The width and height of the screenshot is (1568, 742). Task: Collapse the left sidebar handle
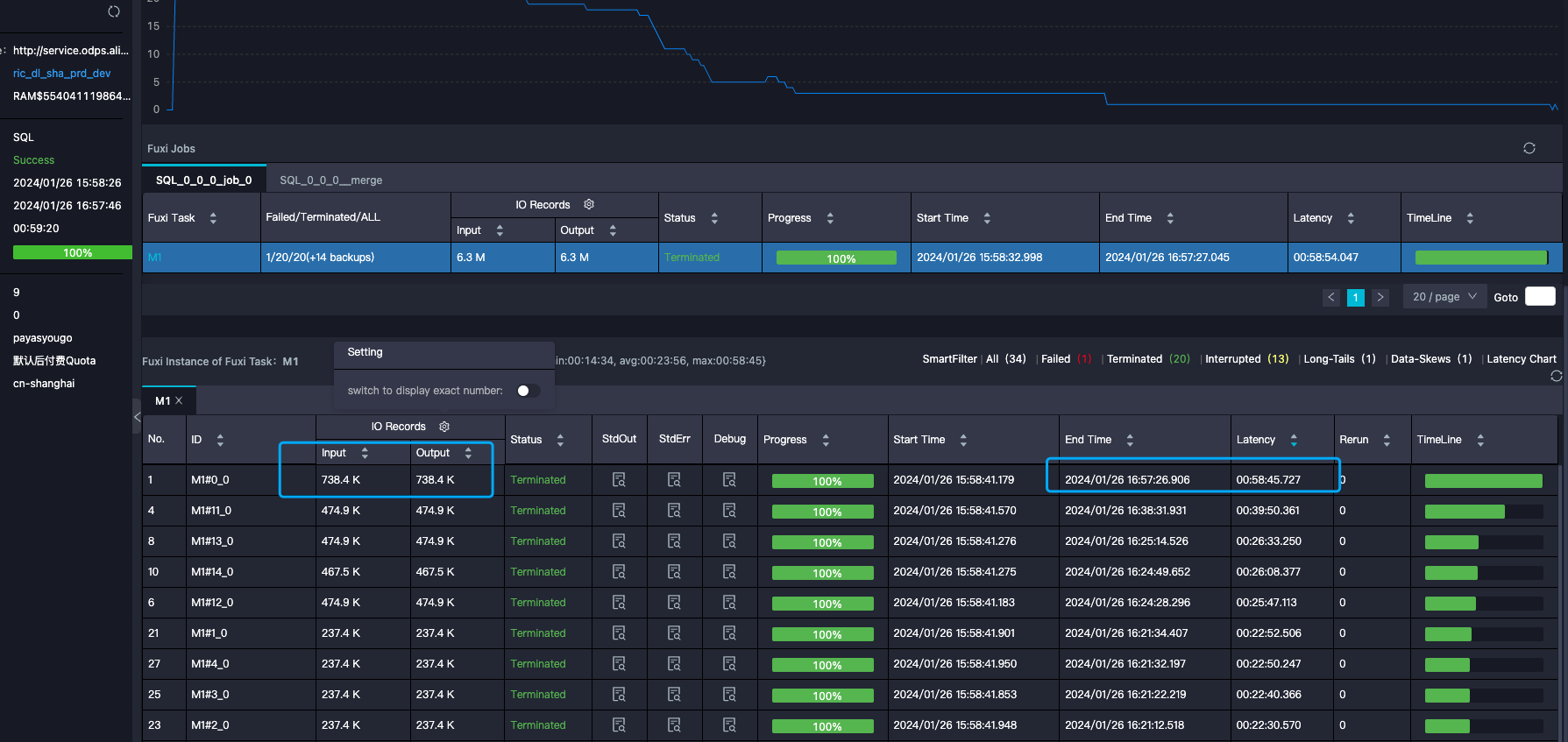coord(137,417)
